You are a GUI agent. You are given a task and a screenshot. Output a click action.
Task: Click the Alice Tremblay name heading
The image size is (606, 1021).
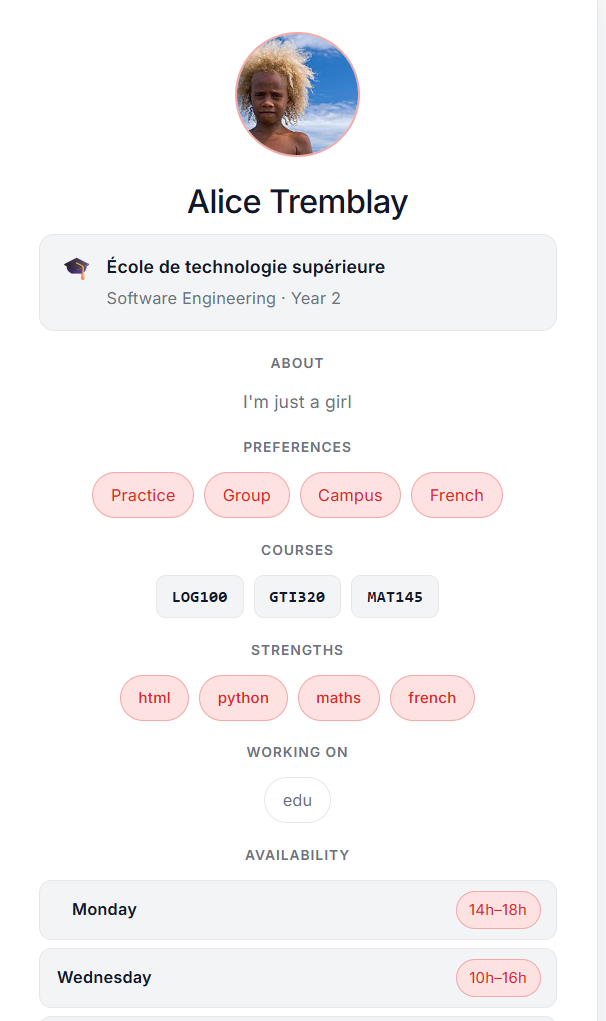297,202
